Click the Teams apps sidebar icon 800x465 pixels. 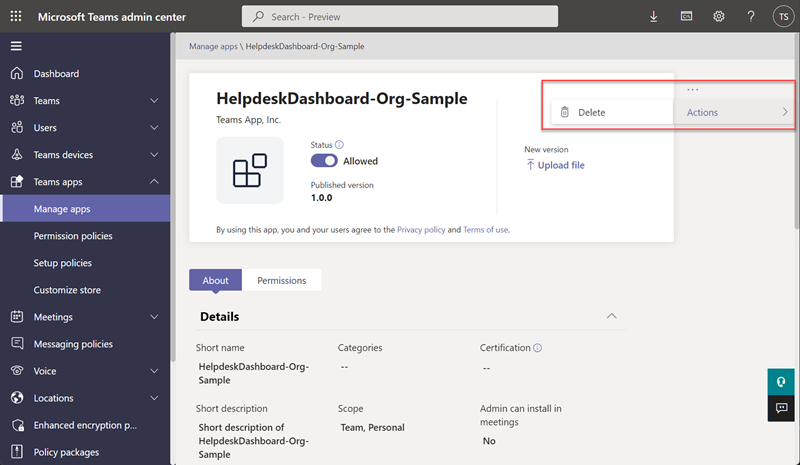pyautogui.click(x=17, y=181)
